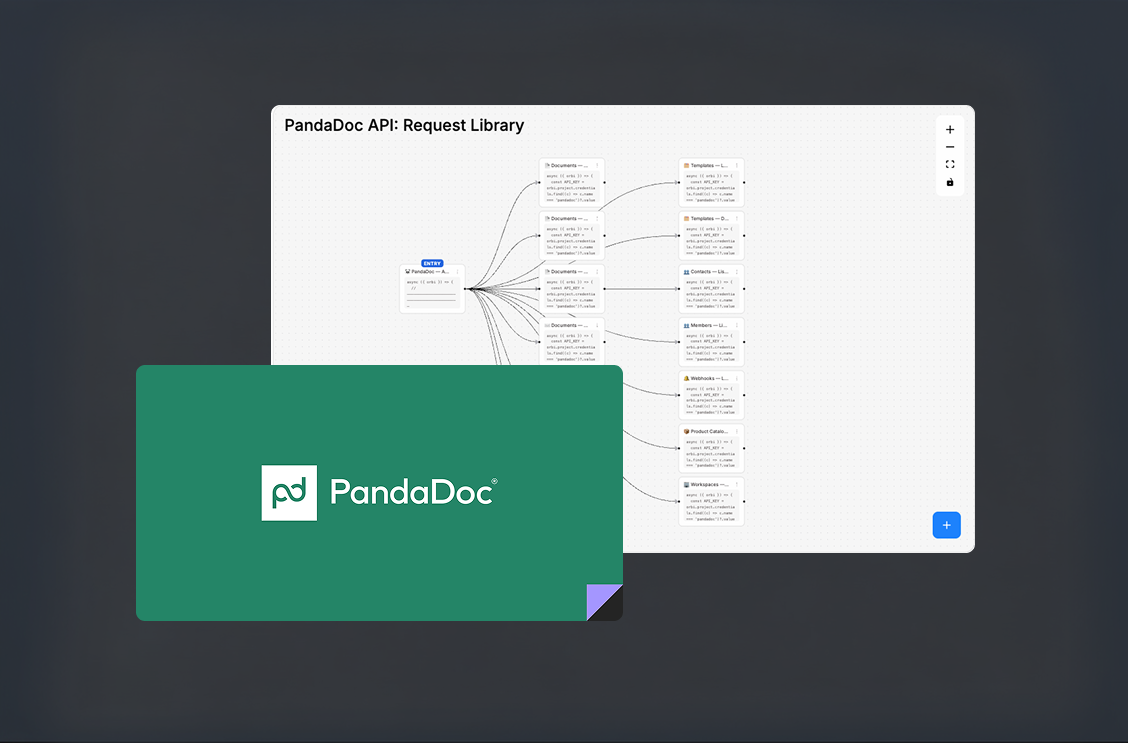Click the output handle of PandaDoc entry node
The width and height of the screenshot is (1128, 743).
(x=465, y=289)
